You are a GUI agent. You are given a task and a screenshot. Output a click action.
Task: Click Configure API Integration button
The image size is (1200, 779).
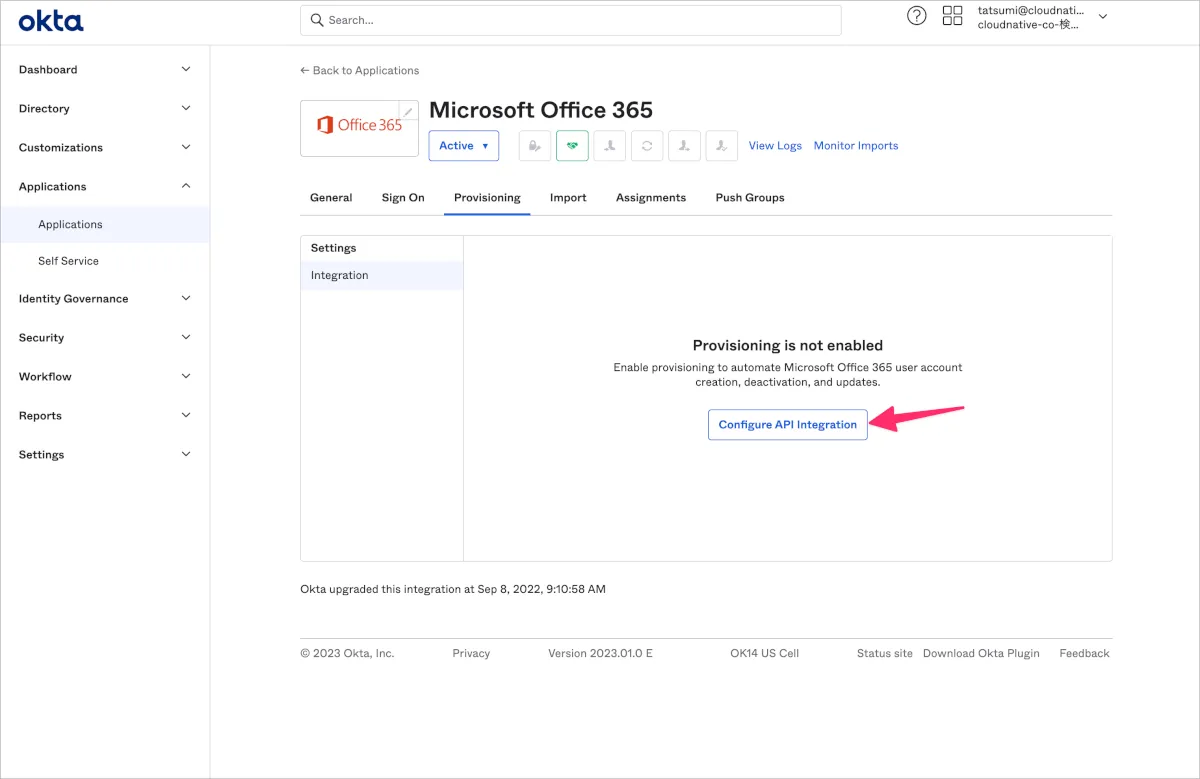787,425
